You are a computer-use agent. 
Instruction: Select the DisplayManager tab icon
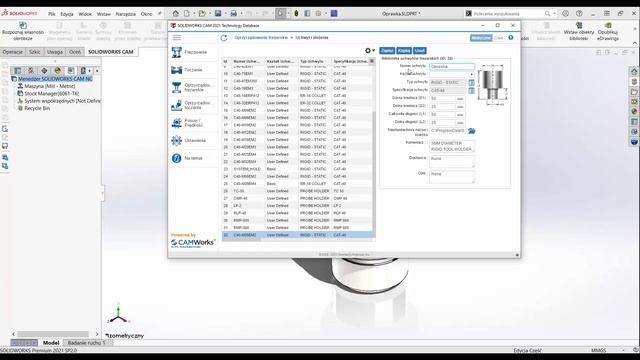(58, 71)
